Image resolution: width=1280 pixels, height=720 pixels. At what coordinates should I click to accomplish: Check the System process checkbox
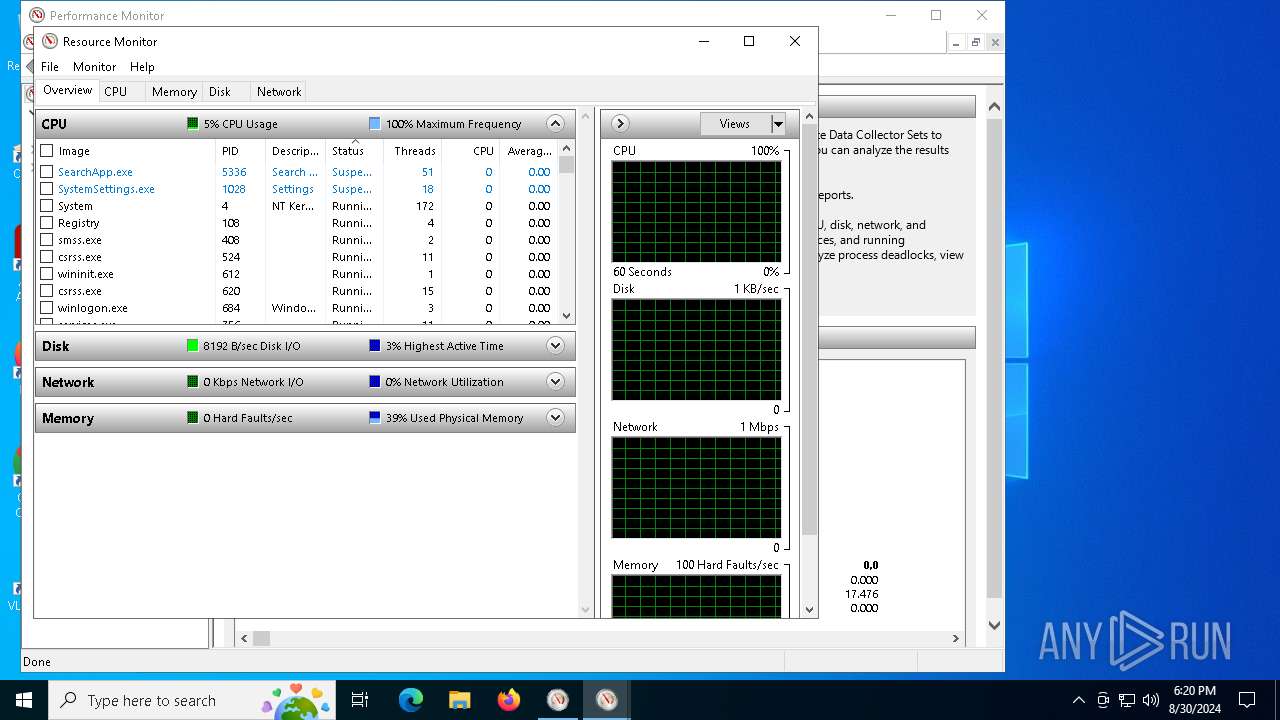click(x=46, y=206)
